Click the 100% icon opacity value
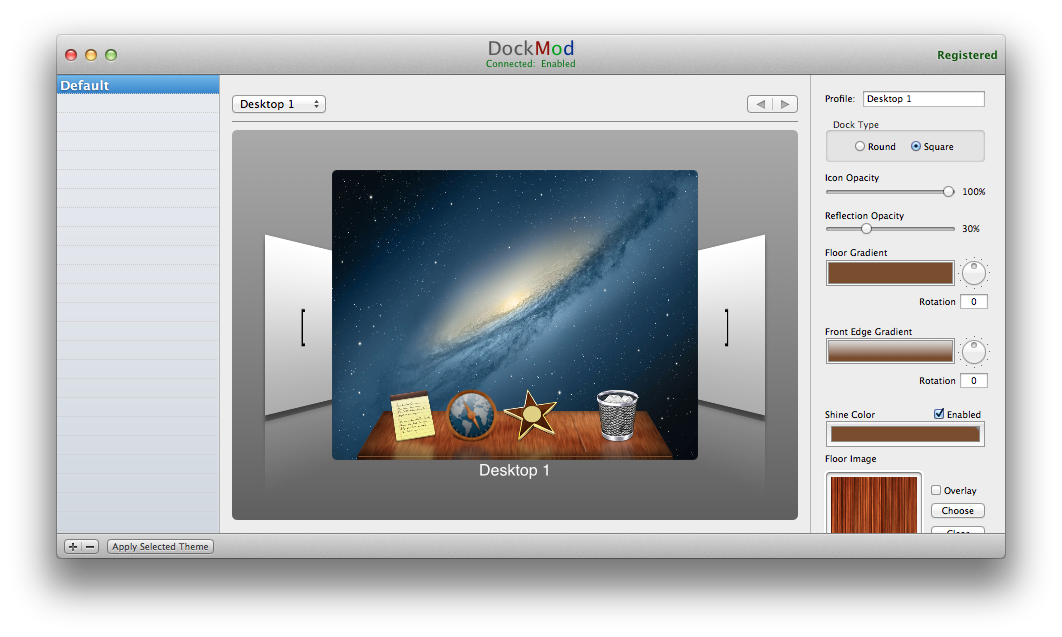 click(x=973, y=192)
